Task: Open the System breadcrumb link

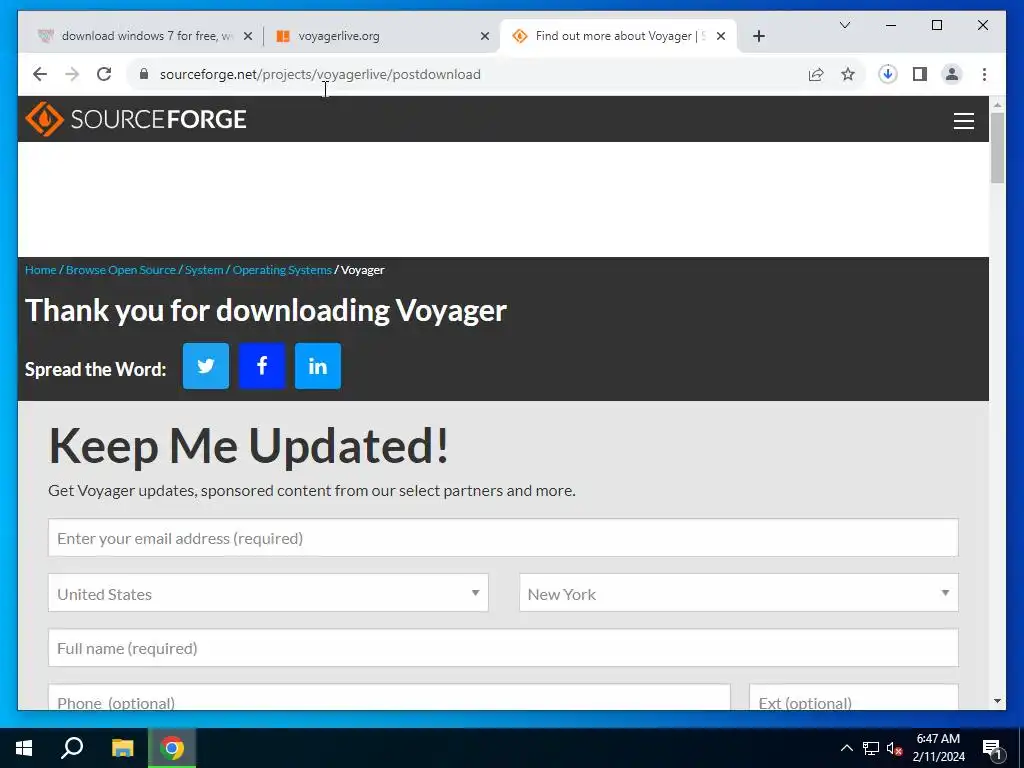Action: 204,270
